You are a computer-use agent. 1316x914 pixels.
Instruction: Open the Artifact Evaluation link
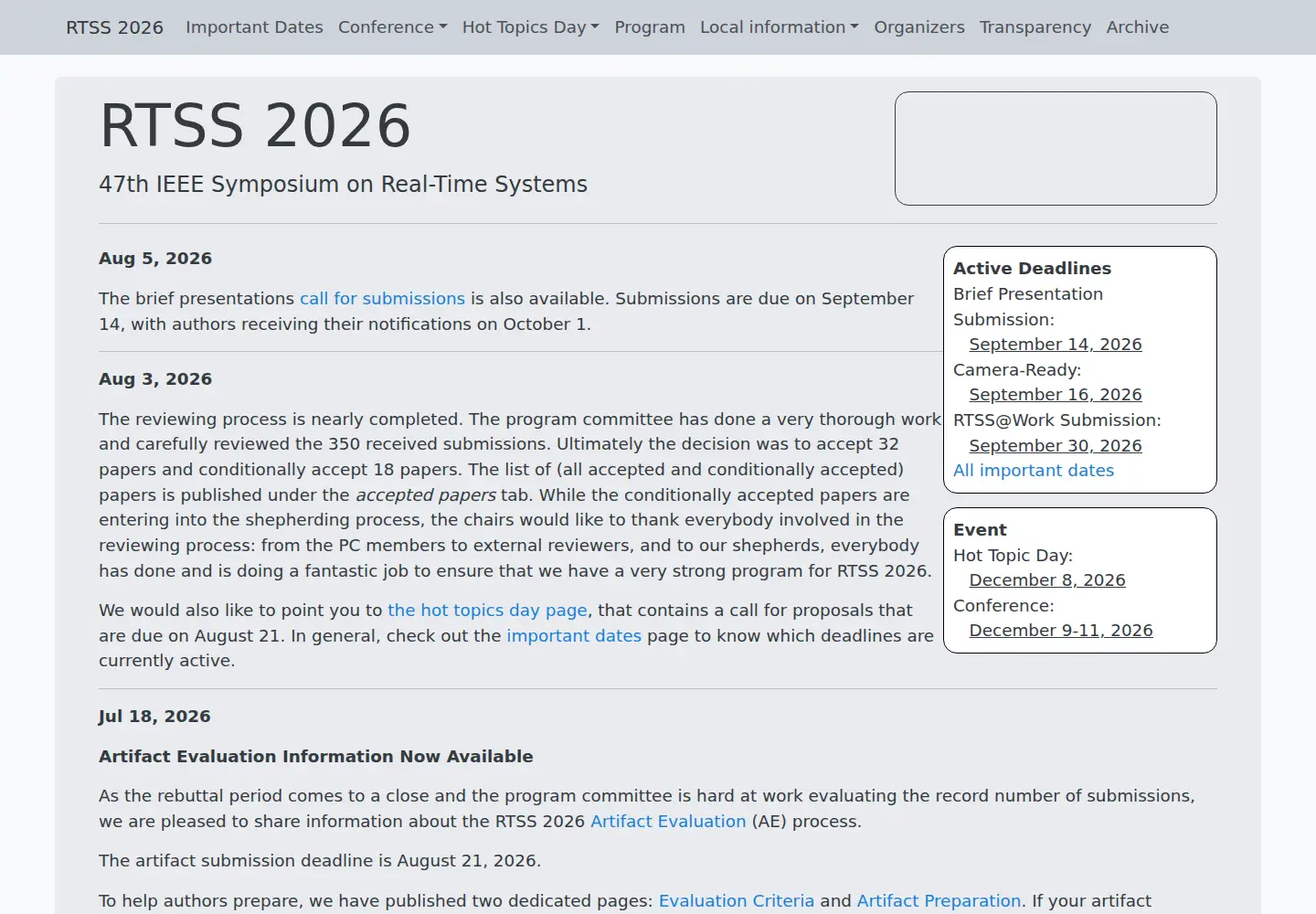coord(668,822)
